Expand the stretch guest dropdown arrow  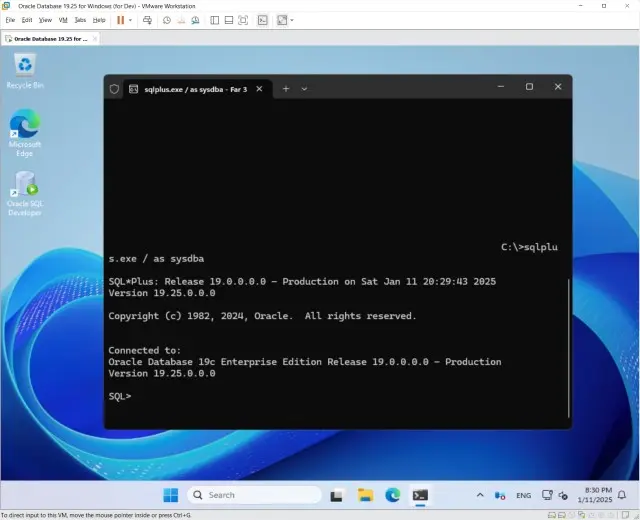(291, 20)
